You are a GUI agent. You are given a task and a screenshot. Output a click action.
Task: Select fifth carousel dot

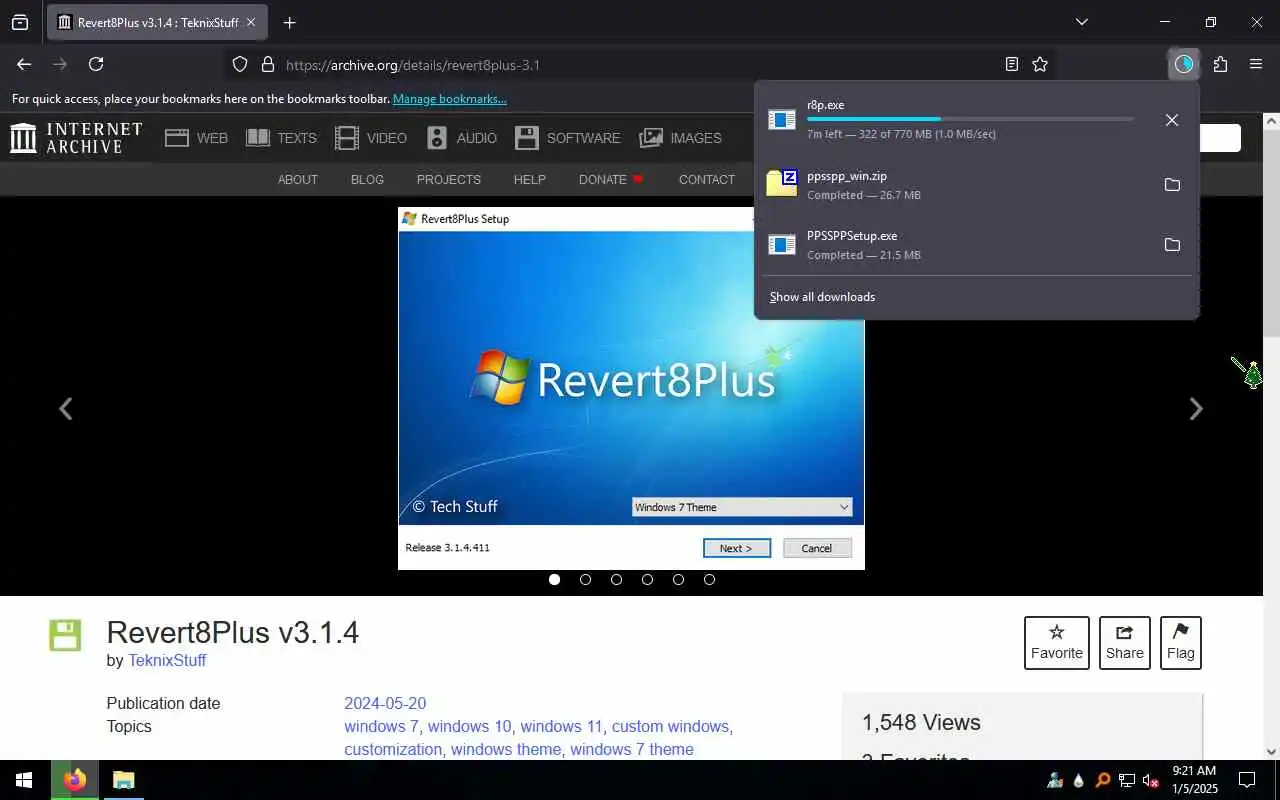coord(679,579)
